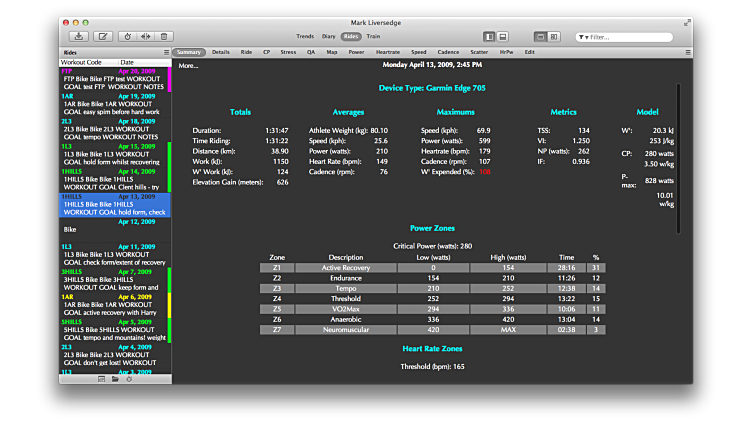Click the stopwatch icon below ride list
The height and width of the screenshot is (423, 752).
coord(129,380)
